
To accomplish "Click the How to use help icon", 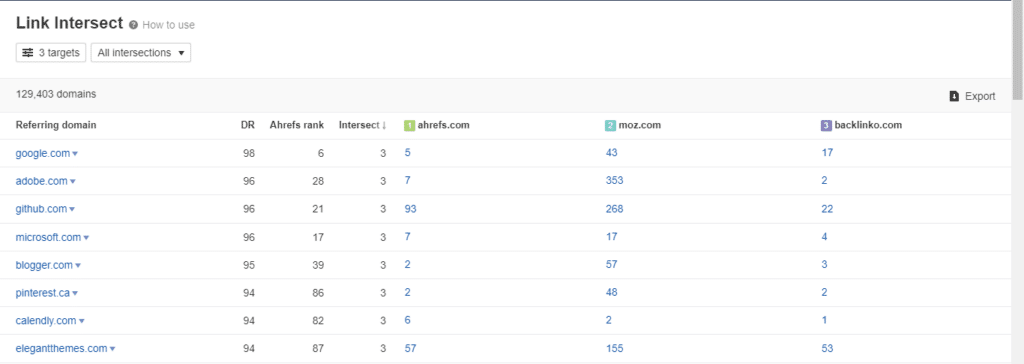I will coord(133,25).
